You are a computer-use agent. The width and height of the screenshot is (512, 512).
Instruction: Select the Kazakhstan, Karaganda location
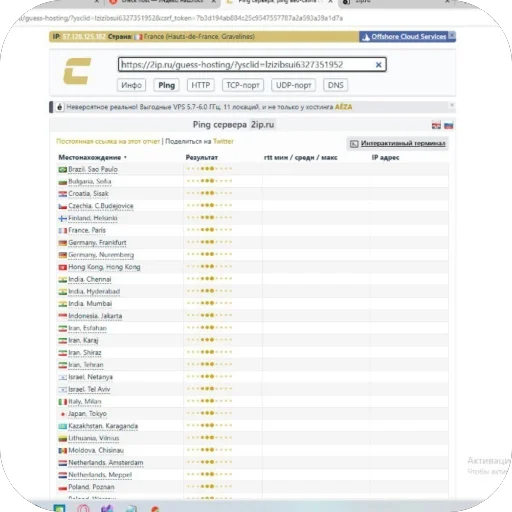coord(103,426)
